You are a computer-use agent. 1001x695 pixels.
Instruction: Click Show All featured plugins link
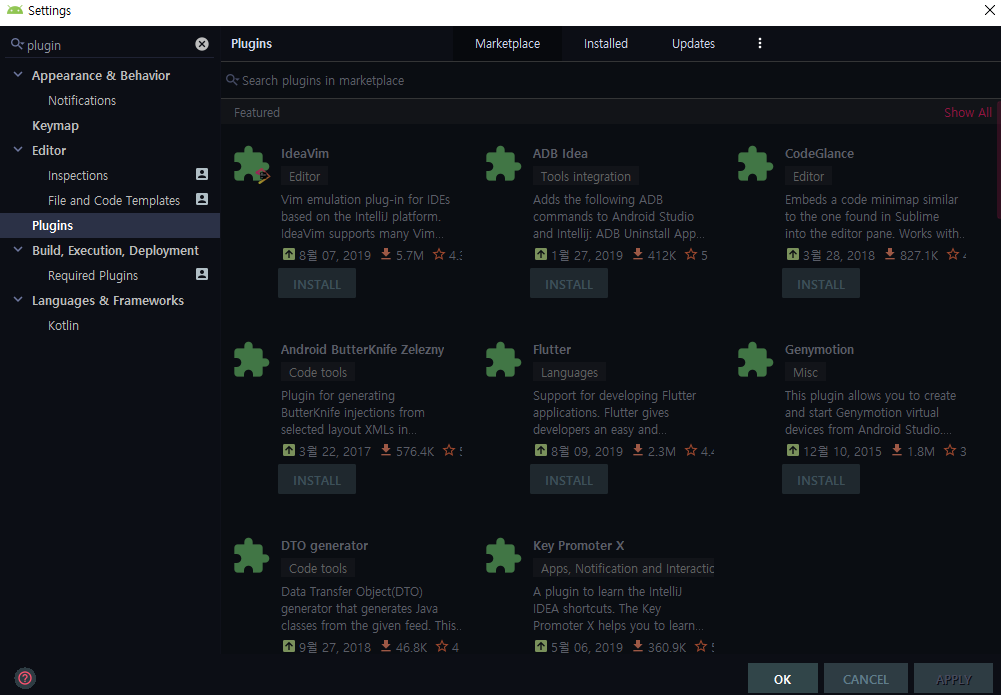968,112
